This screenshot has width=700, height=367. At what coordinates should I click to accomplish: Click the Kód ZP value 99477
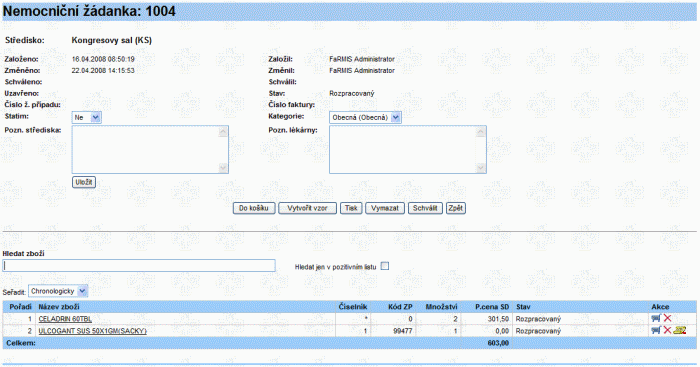[403, 331]
